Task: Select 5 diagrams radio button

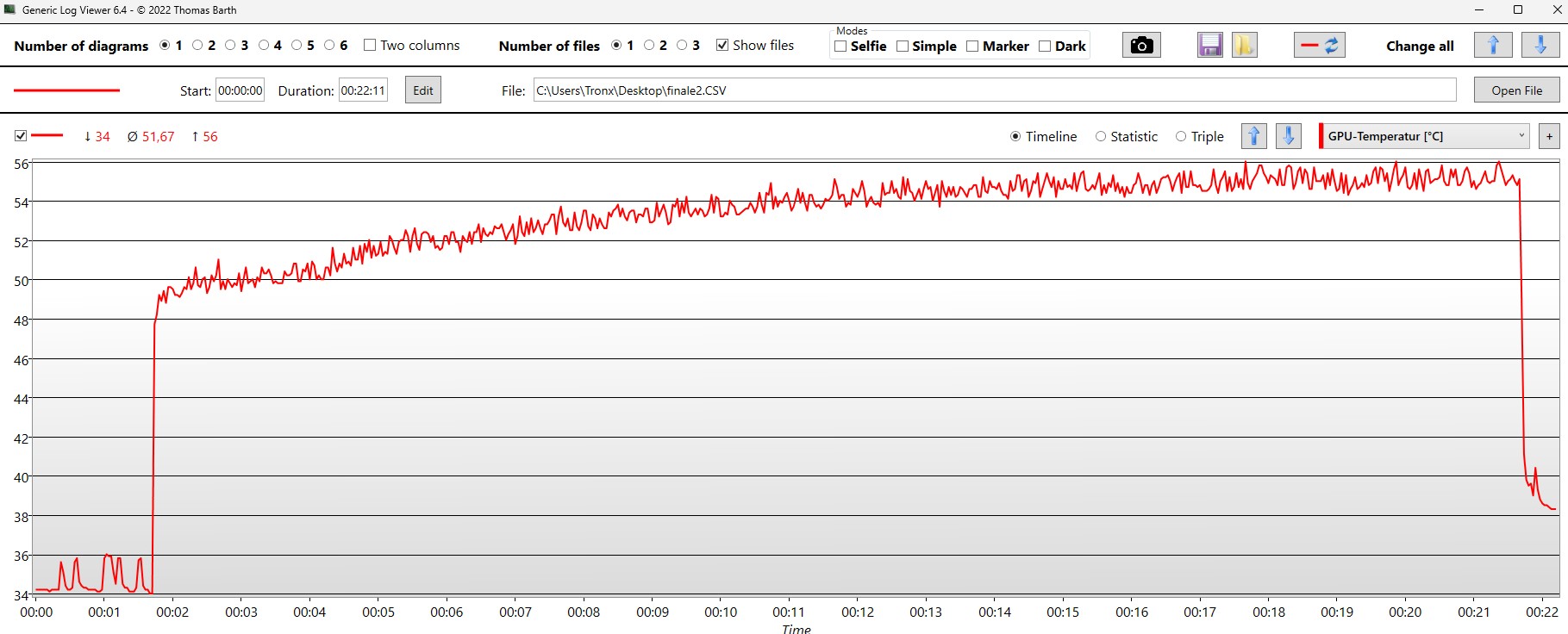Action: [x=297, y=46]
